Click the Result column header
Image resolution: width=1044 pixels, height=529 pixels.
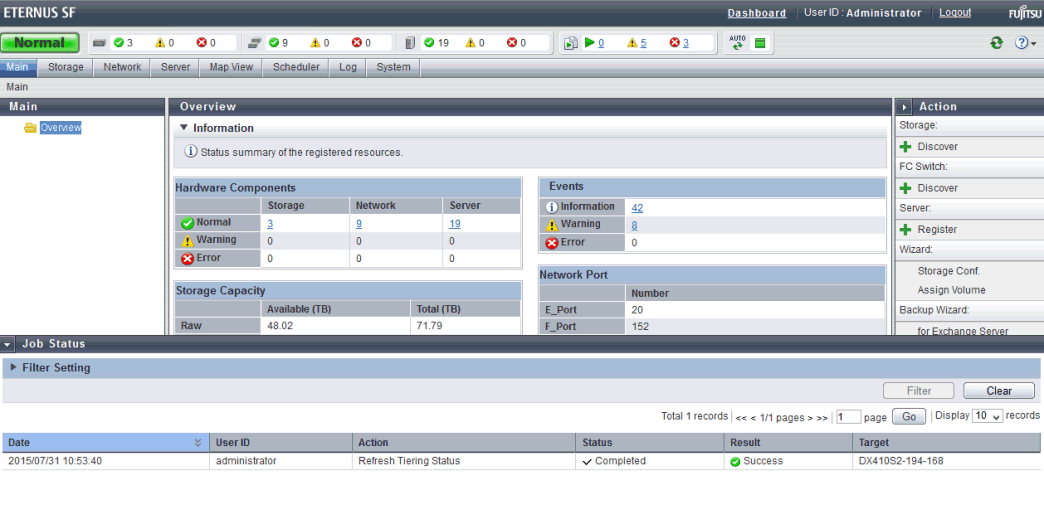(788, 442)
